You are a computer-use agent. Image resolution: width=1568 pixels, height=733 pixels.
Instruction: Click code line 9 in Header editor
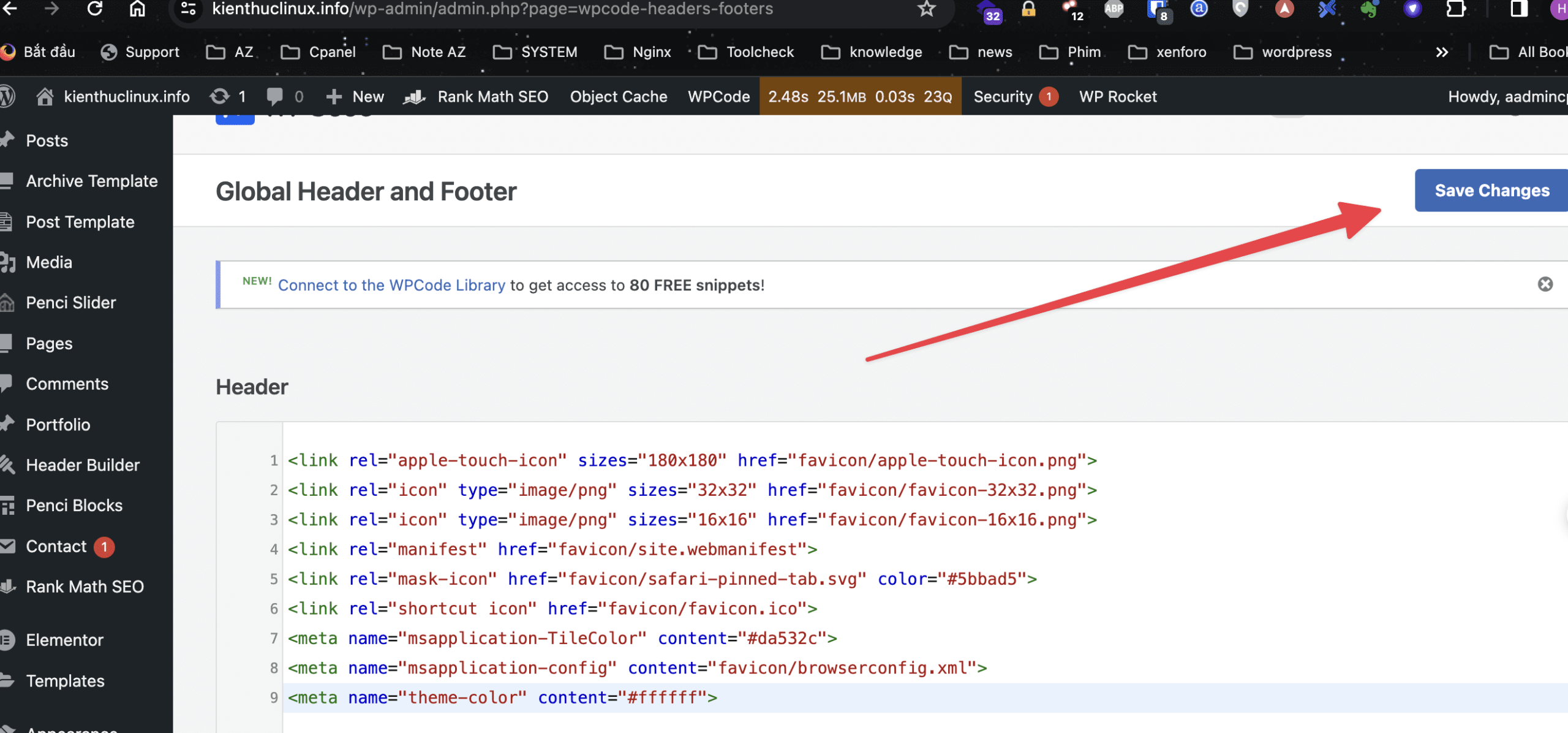pyautogui.click(x=502, y=698)
